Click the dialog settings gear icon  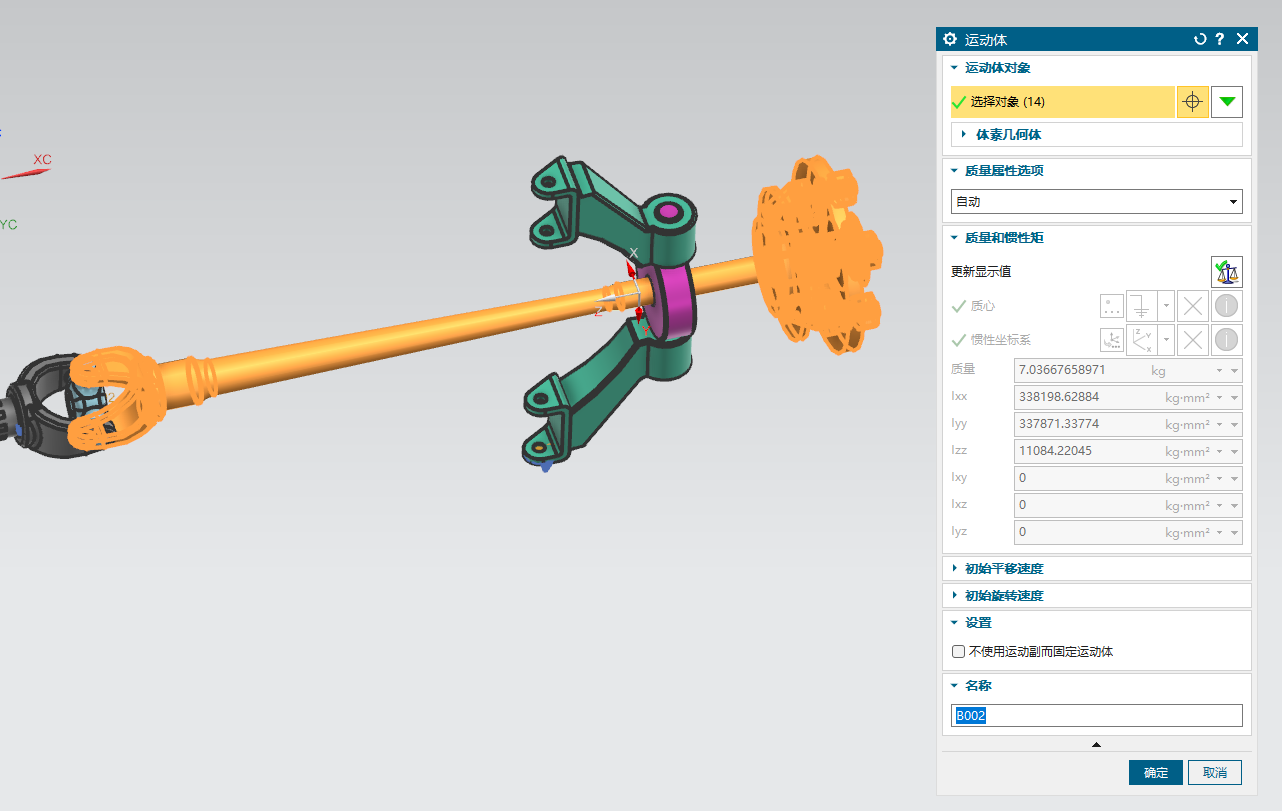tap(950, 39)
